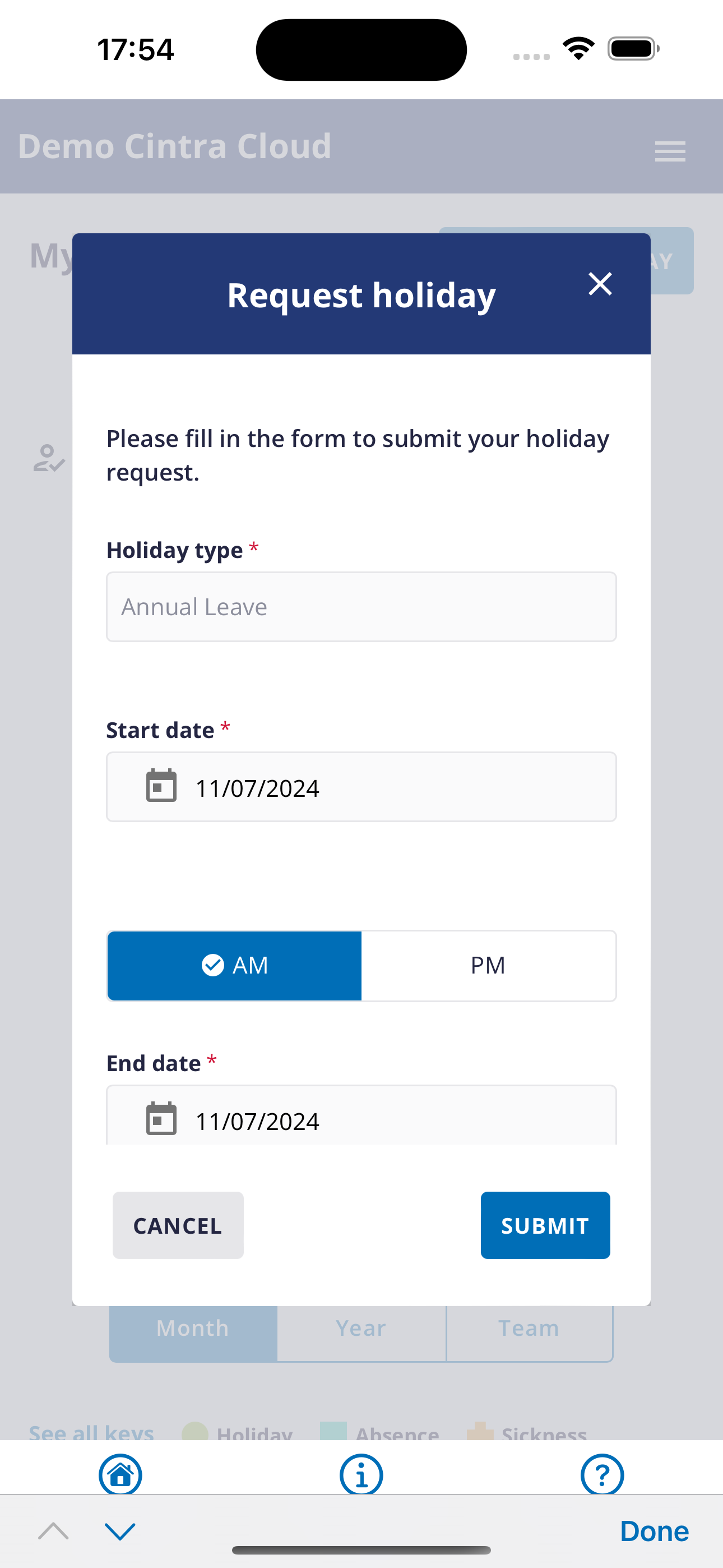Open the help question mark icon

602,1474
